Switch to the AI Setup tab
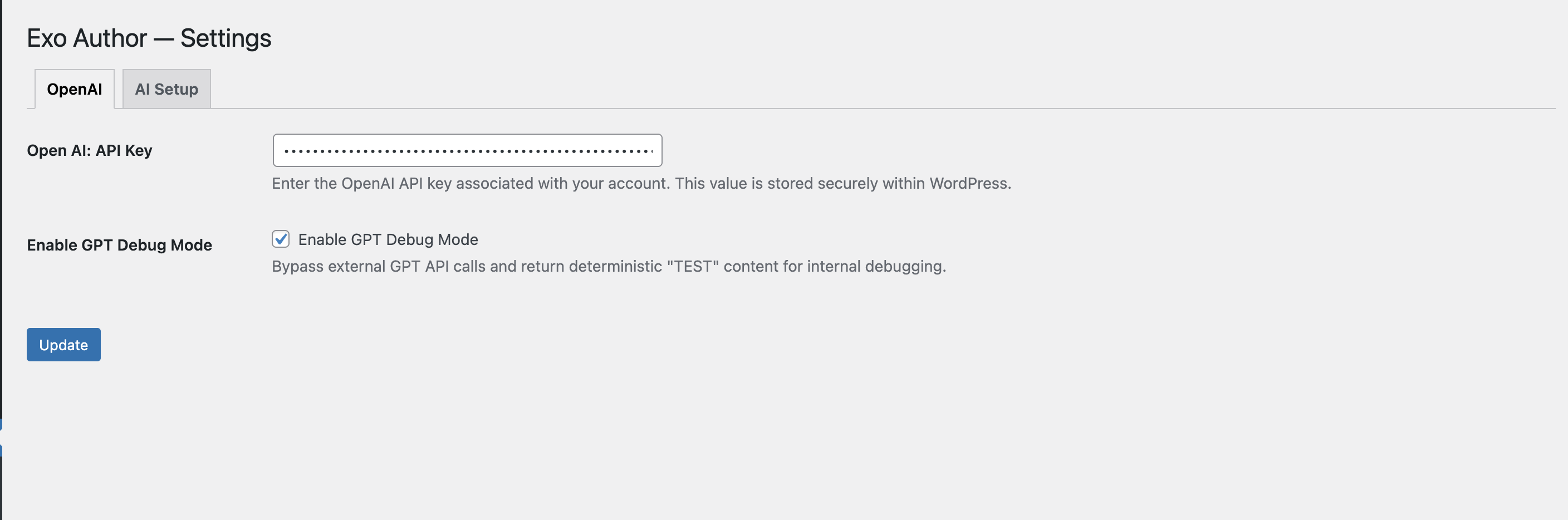Image resolution: width=1568 pixels, height=520 pixels. coord(166,89)
